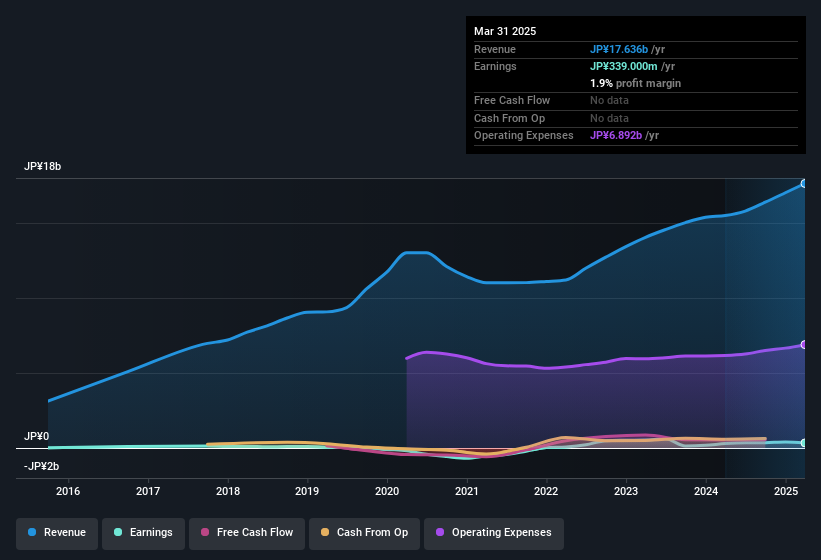
Task: Click the 2023 x-axis label
Action: 626,491
